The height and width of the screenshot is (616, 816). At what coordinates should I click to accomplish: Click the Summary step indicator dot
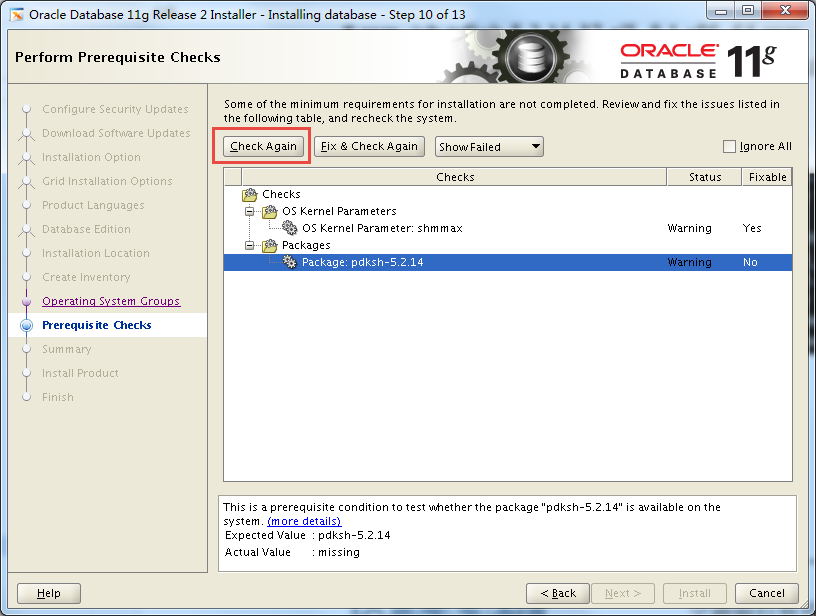[27, 349]
